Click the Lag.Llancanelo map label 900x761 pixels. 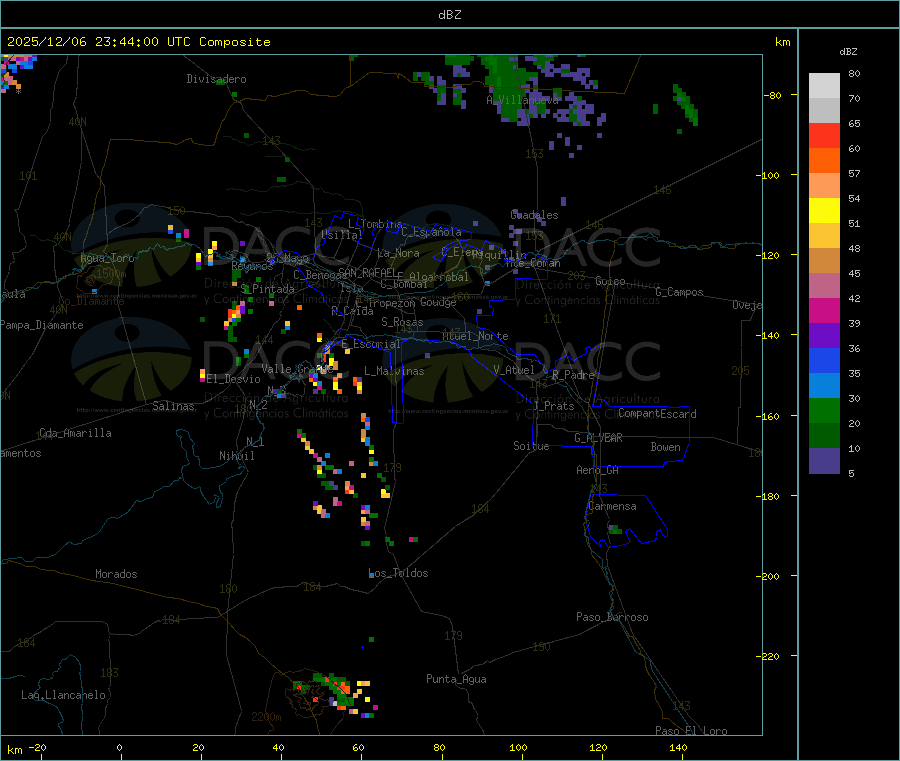point(63,695)
